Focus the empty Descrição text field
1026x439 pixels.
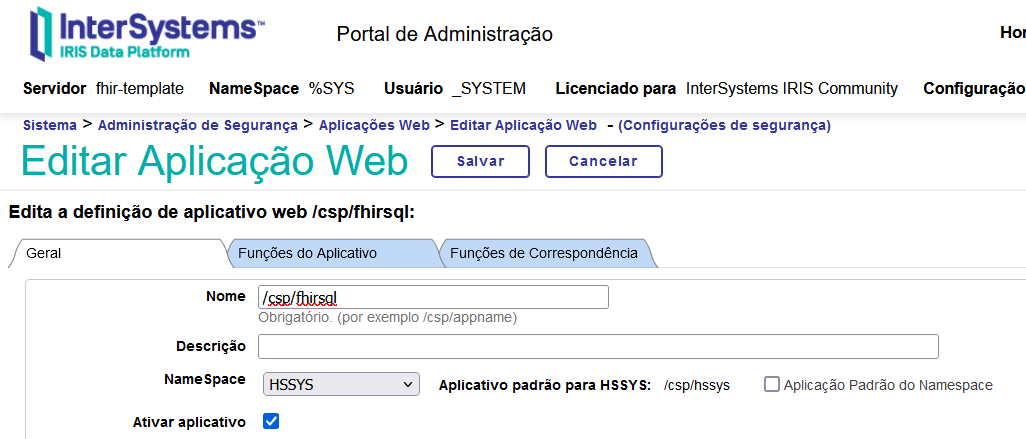(x=597, y=346)
